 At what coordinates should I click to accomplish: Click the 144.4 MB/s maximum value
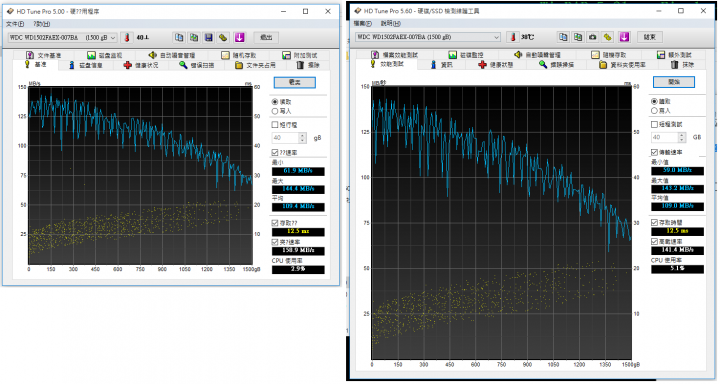298,189
